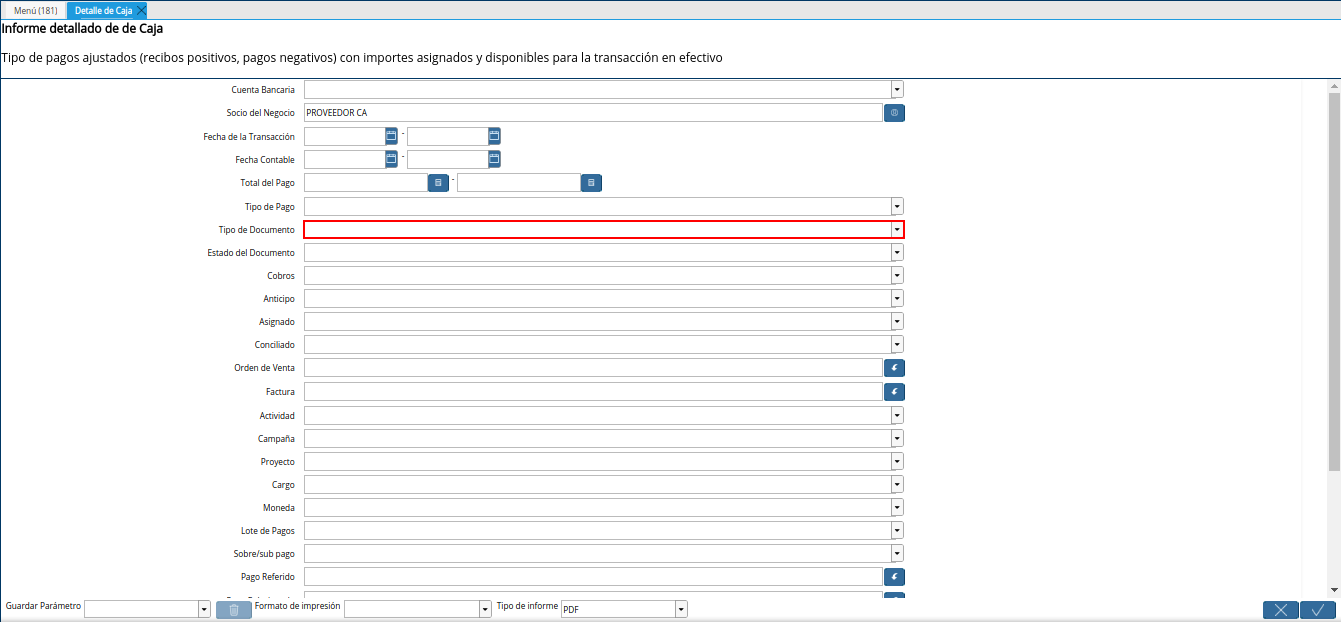The image size is (1341, 622).
Task: Click the 'Tipo de Documento' label
Action: pos(257,230)
